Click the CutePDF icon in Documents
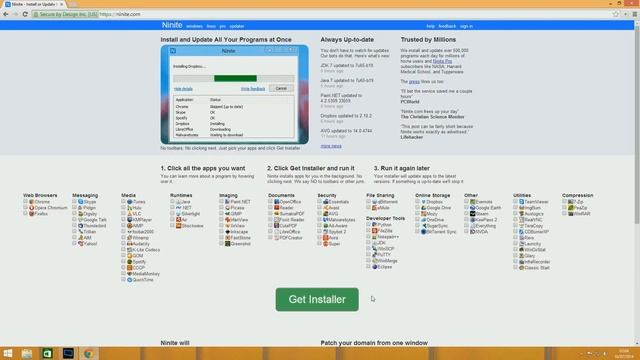The image size is (640, 360). (276, 226)
